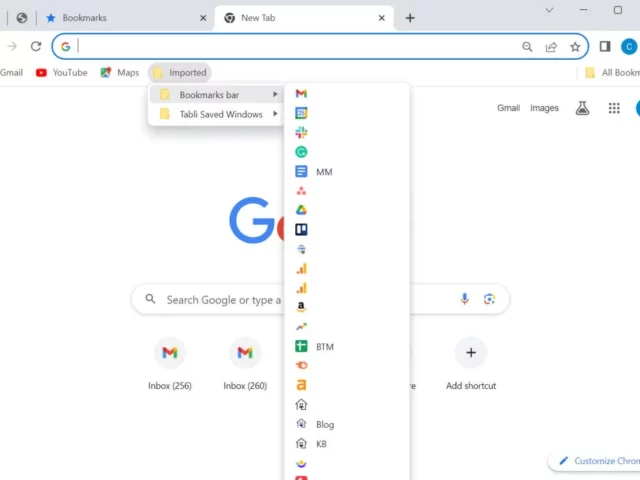Click the zoom magnifier icon in address bar

[x=527, y=47]
